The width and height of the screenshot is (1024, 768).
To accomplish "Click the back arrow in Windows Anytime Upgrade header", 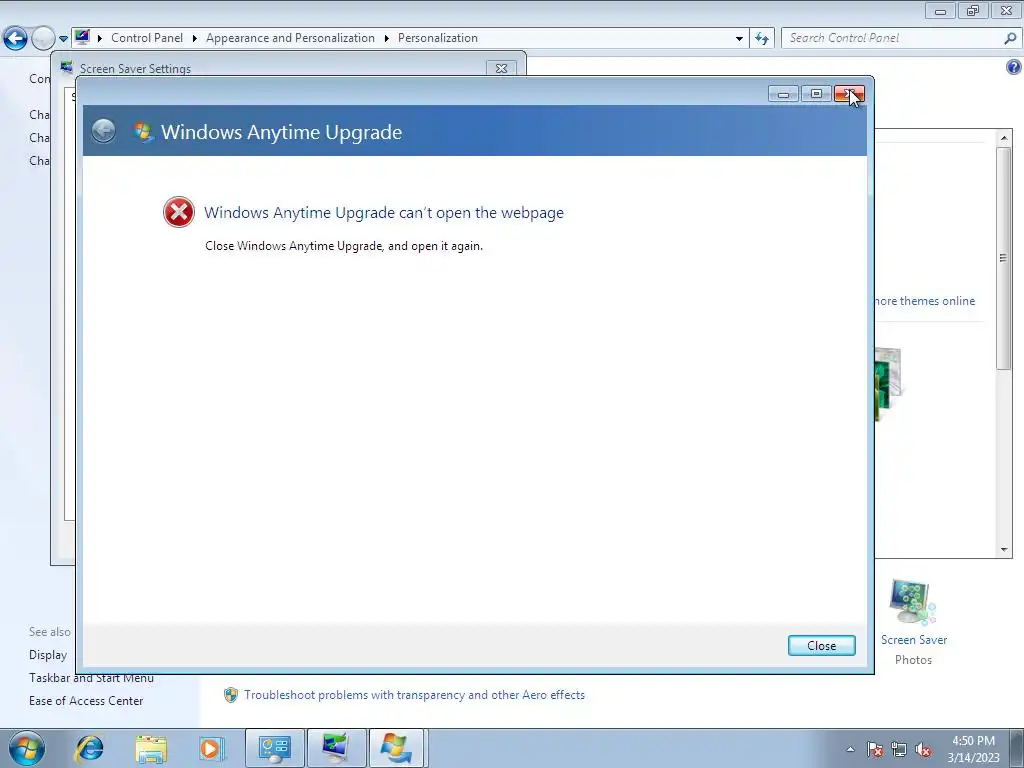I will click(103, 131).
